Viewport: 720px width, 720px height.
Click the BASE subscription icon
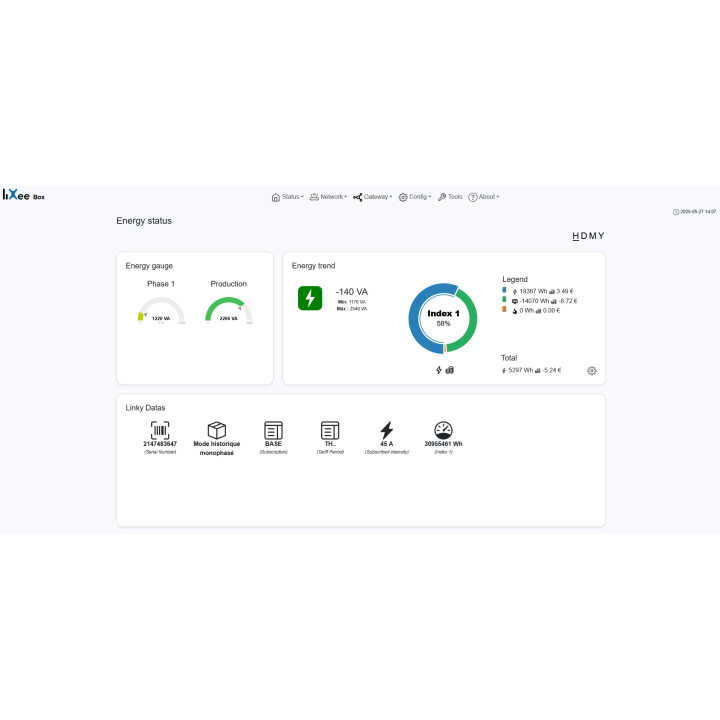273,430
